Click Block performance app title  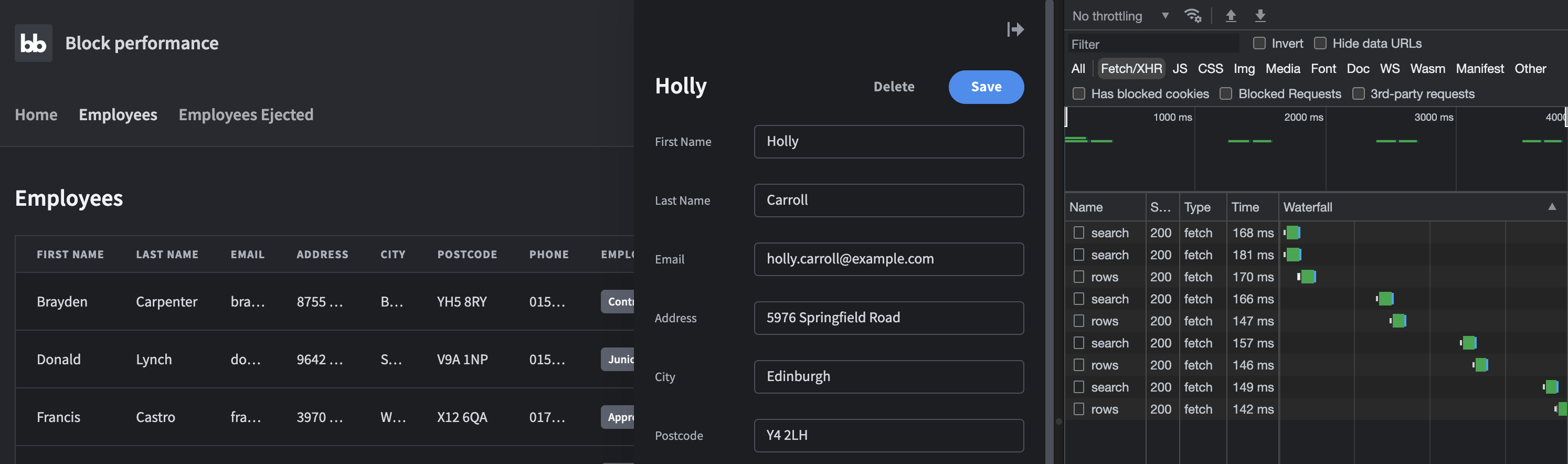click(x=142, y=43)
